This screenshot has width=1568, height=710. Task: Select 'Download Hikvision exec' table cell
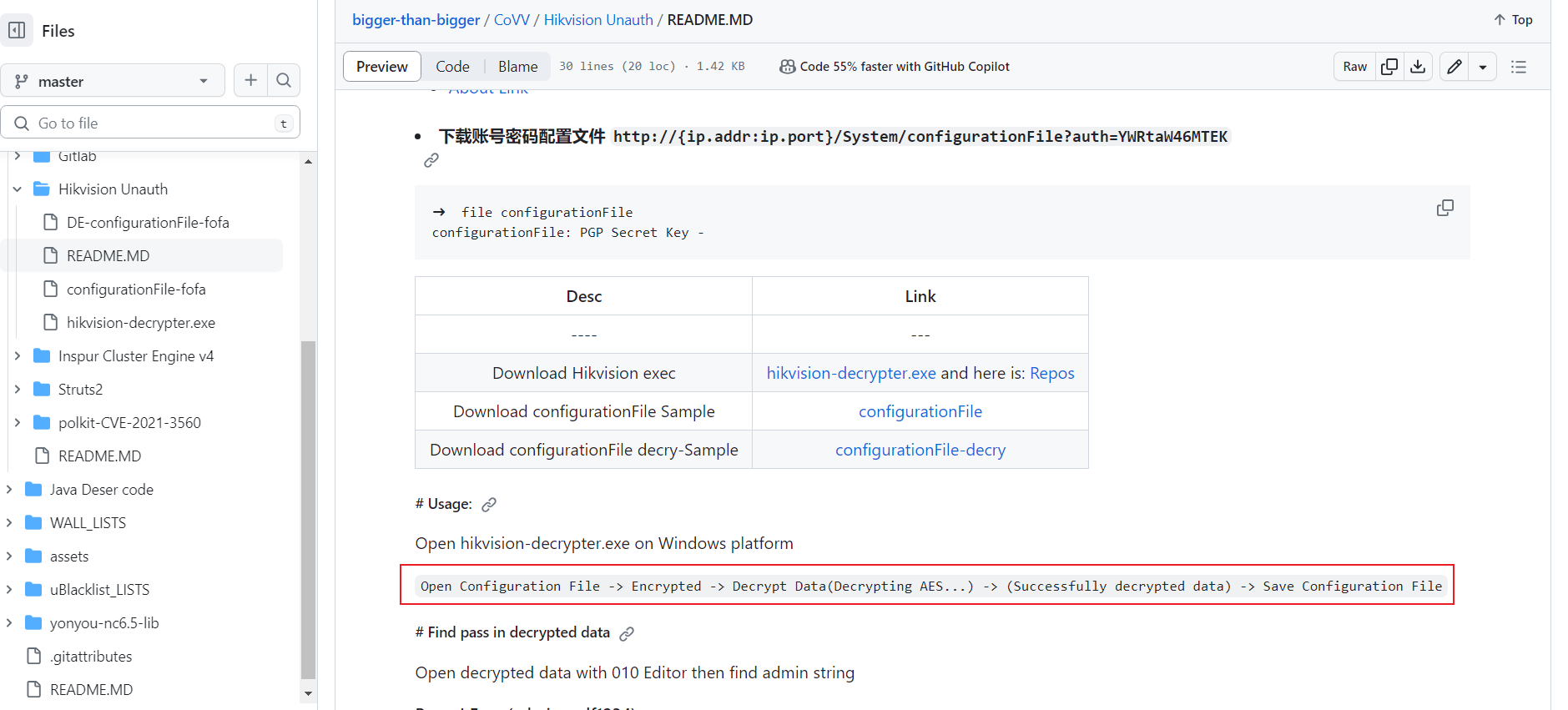pyautogui.click(x=584, y=374)
